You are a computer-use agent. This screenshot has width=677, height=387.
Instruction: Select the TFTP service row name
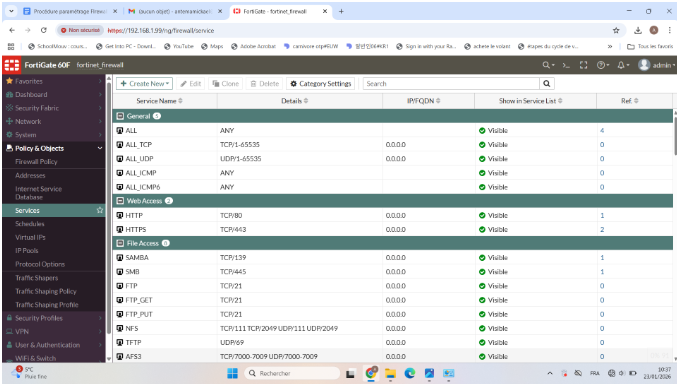pyautogui.click(x=133, y=343)
